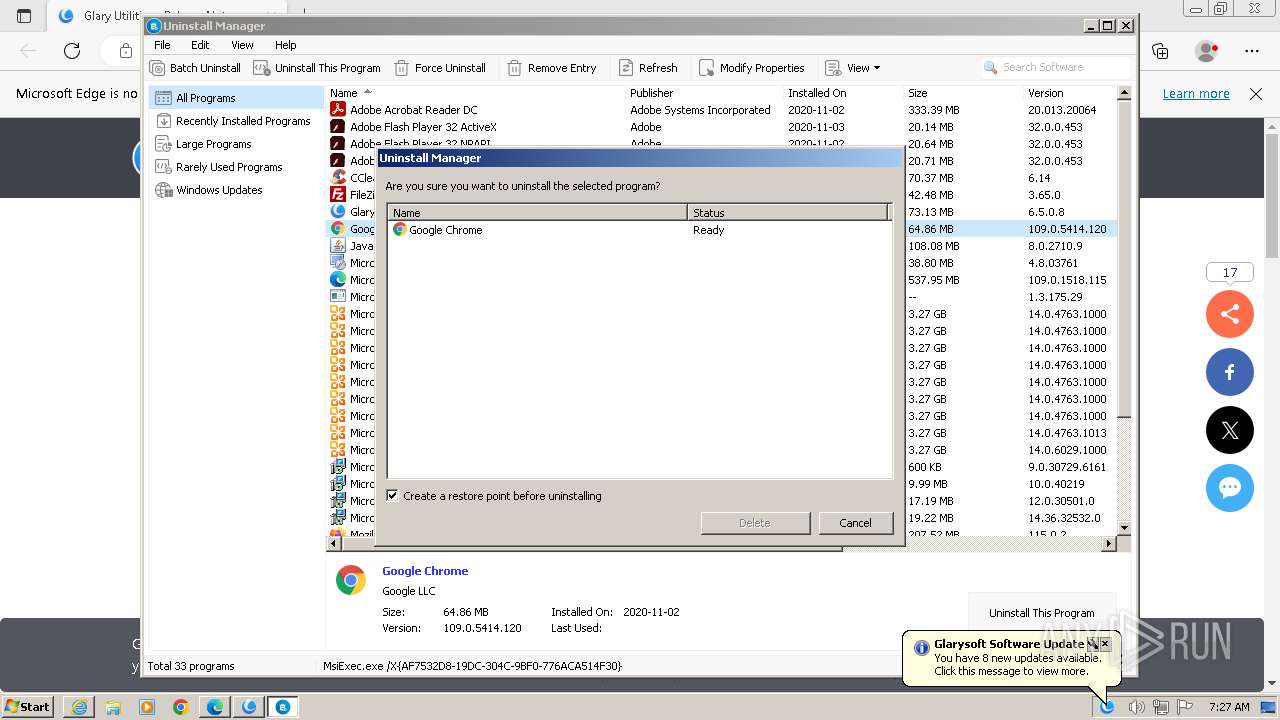
Task: Click the Remove Entry toolbar icon
Action: pos(514,68)
